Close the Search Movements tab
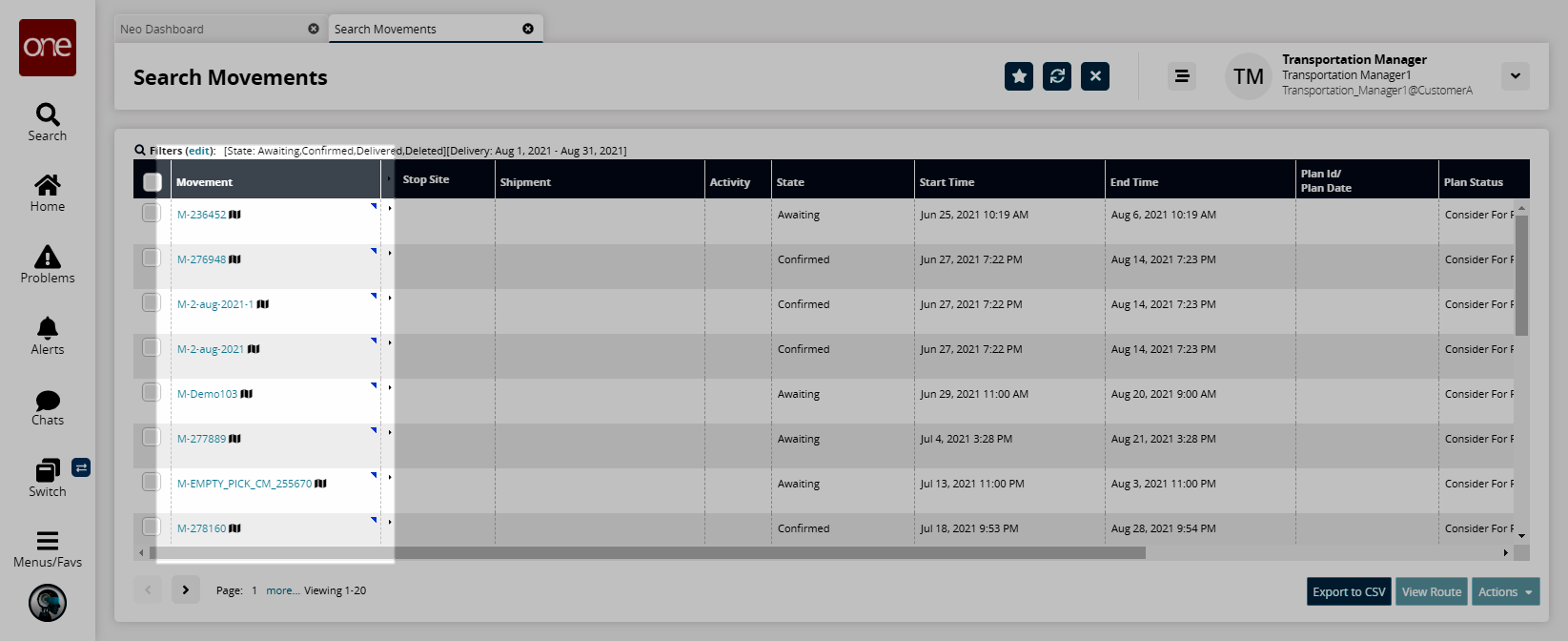Viewport: 1568px width, 641px height. 528,29
